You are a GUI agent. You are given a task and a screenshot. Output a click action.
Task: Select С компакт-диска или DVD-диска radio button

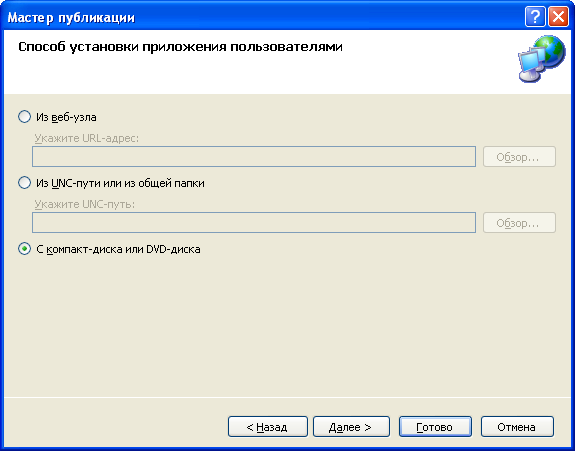(x=24, y=249)
